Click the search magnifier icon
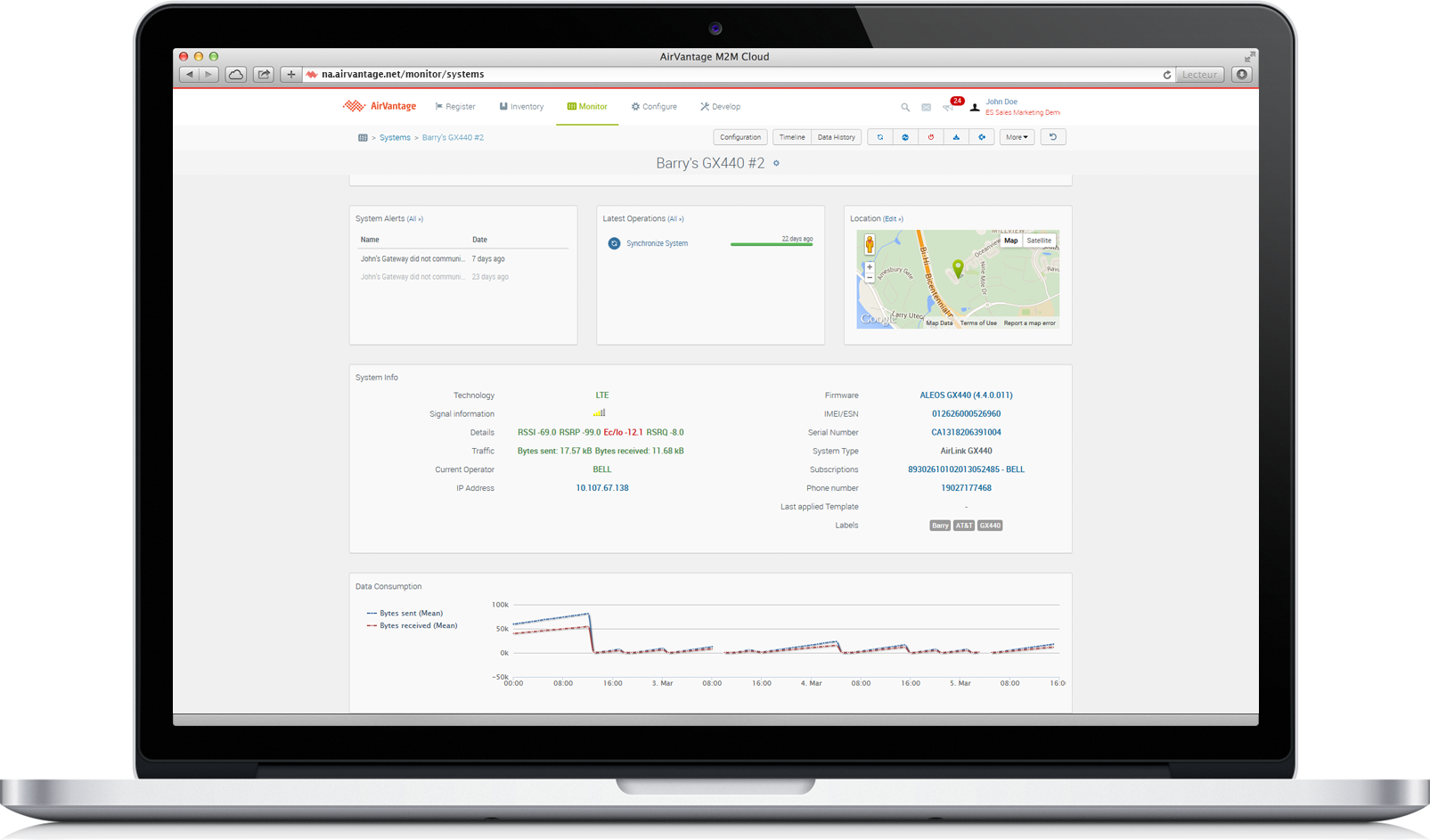The height and width of the screenshot is (840, 1430). pyautogui.click(x=905, y=107)
